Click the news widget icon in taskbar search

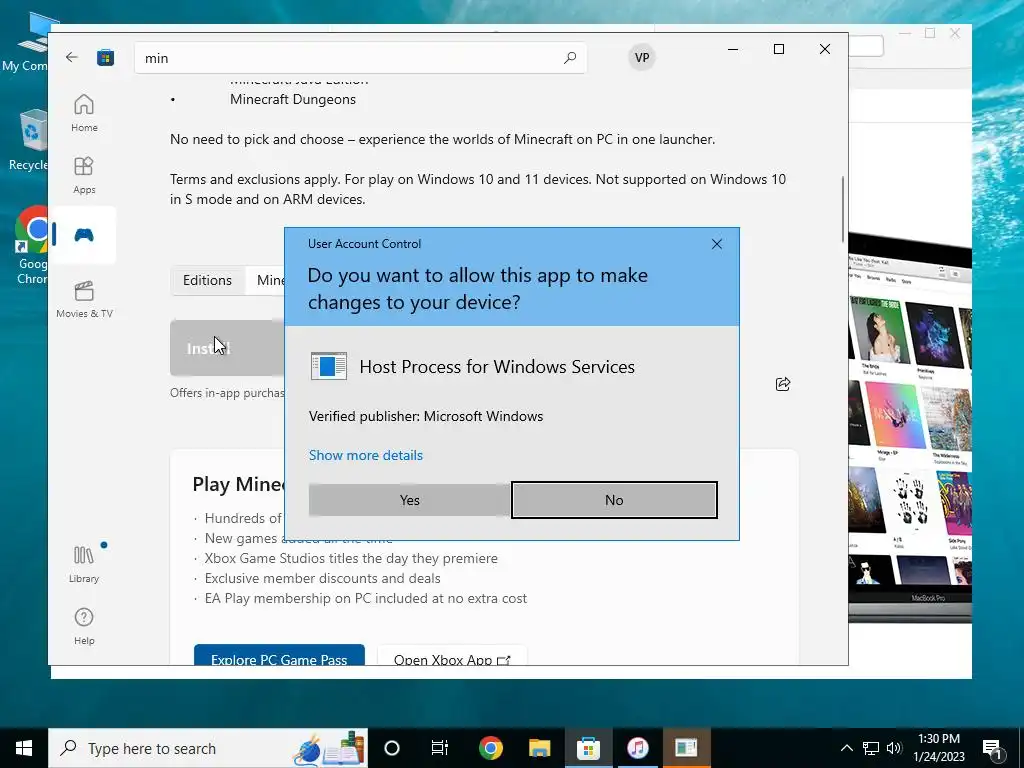pyautogui.click(x=327, y=748)
